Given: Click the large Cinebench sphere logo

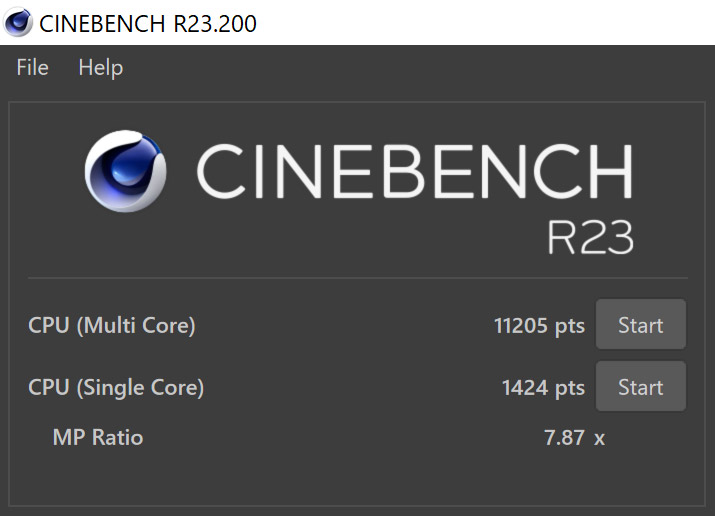Looking at the screenshot, I should tap(125, 174).
